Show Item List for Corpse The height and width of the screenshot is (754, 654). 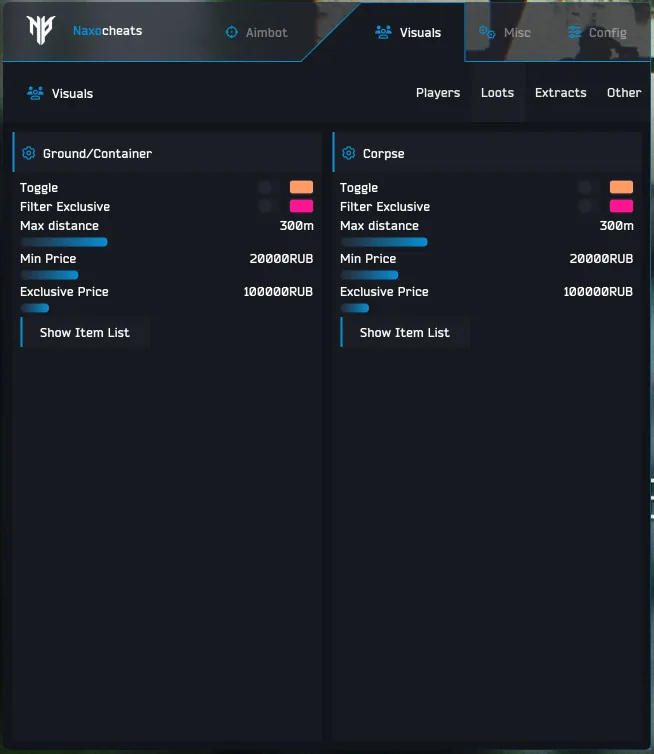click(405, 332)
